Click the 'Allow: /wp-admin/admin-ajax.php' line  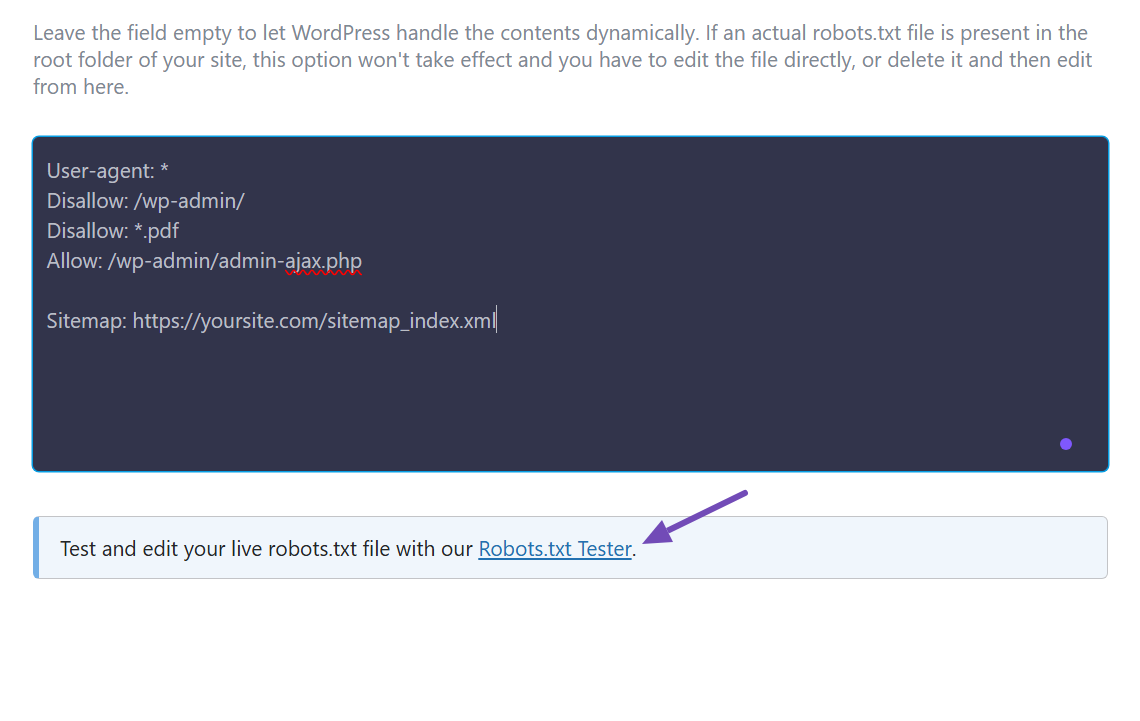coord(204,261)
